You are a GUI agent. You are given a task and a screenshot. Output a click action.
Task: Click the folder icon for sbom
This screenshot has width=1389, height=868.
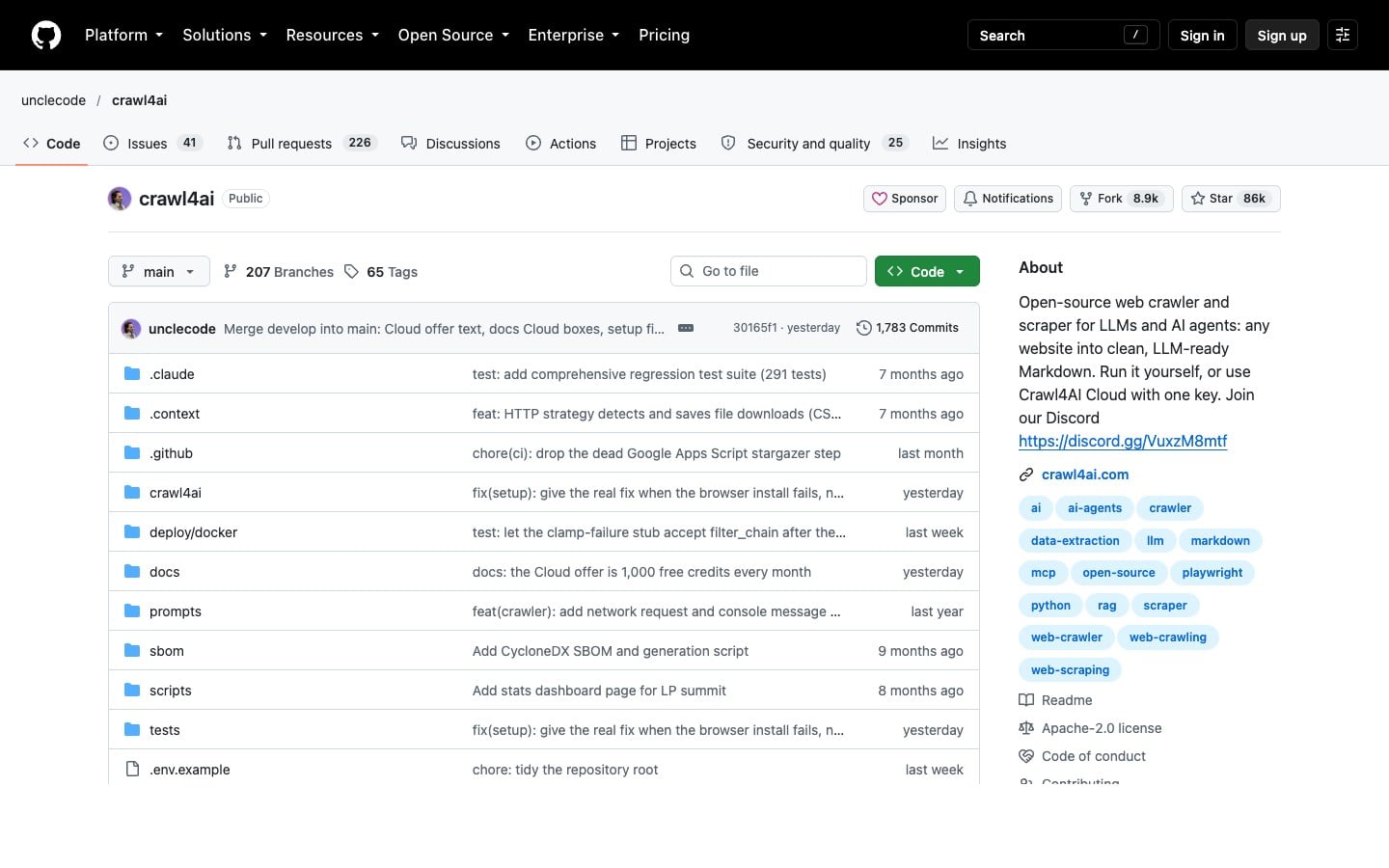tap(132, 650)
